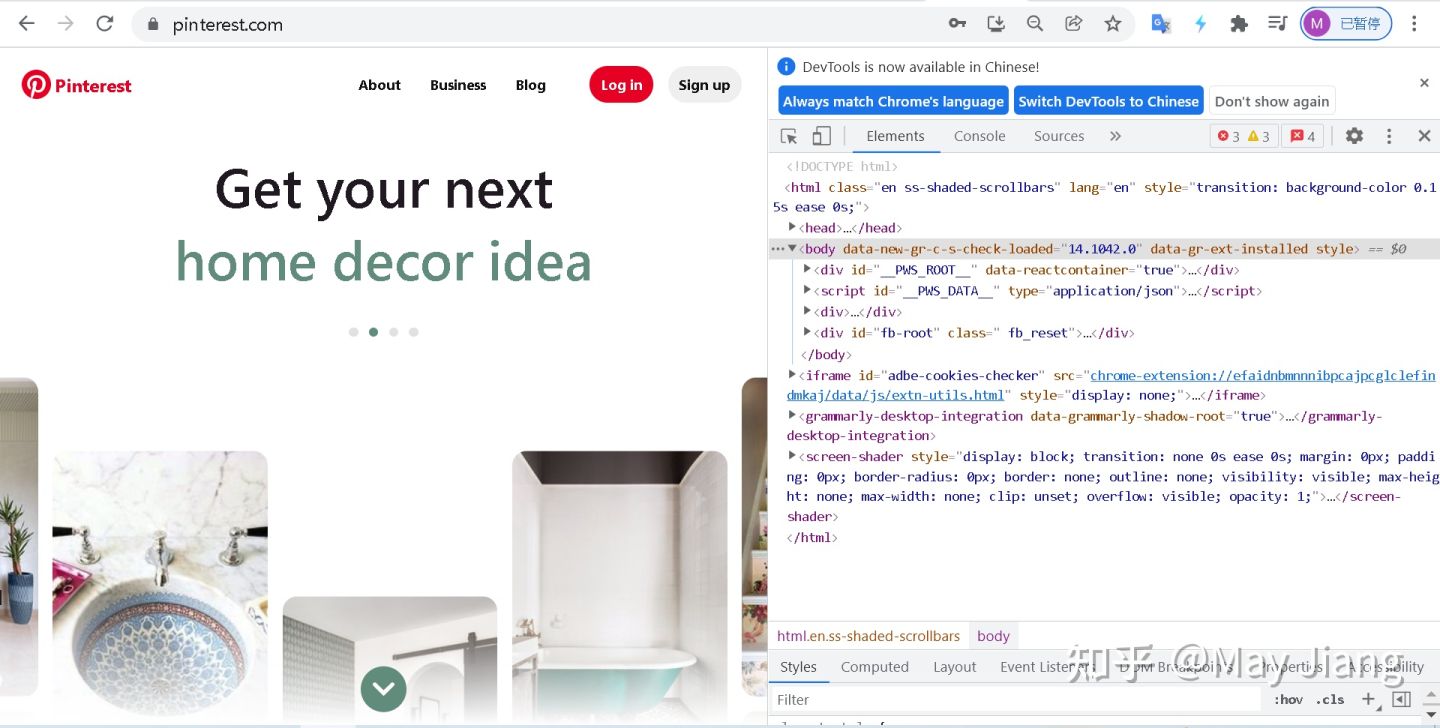Activate the inspect element picker
Viewport: 1440px width, 728px height.
(x=789, y=136)
